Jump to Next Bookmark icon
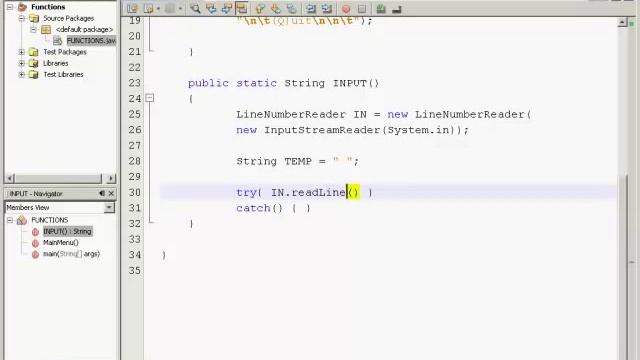This screenshot has width=640, height=360. [276, 9]
